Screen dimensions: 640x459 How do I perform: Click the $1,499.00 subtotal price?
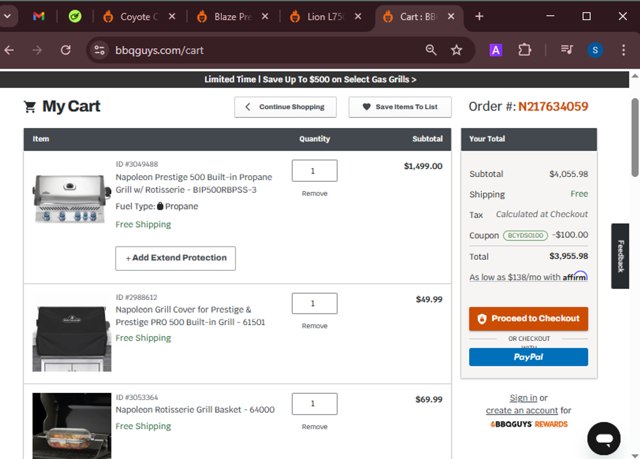pos(423,166)
